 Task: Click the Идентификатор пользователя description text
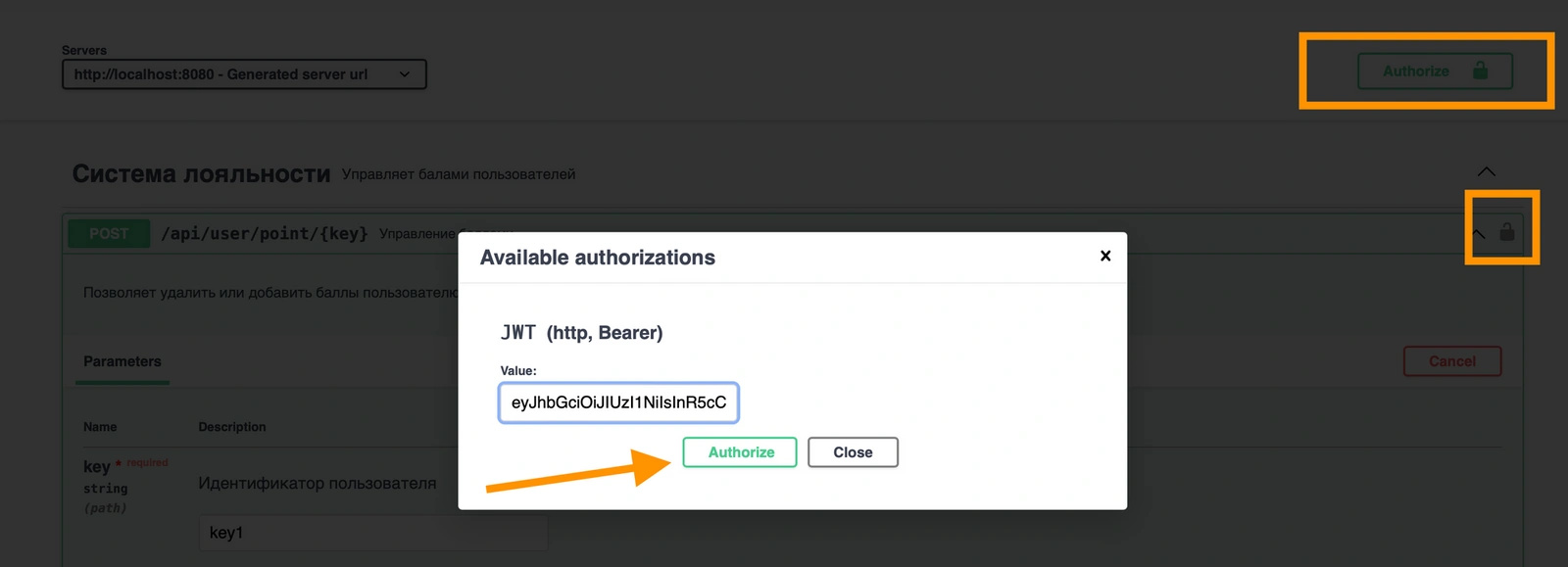317,483
